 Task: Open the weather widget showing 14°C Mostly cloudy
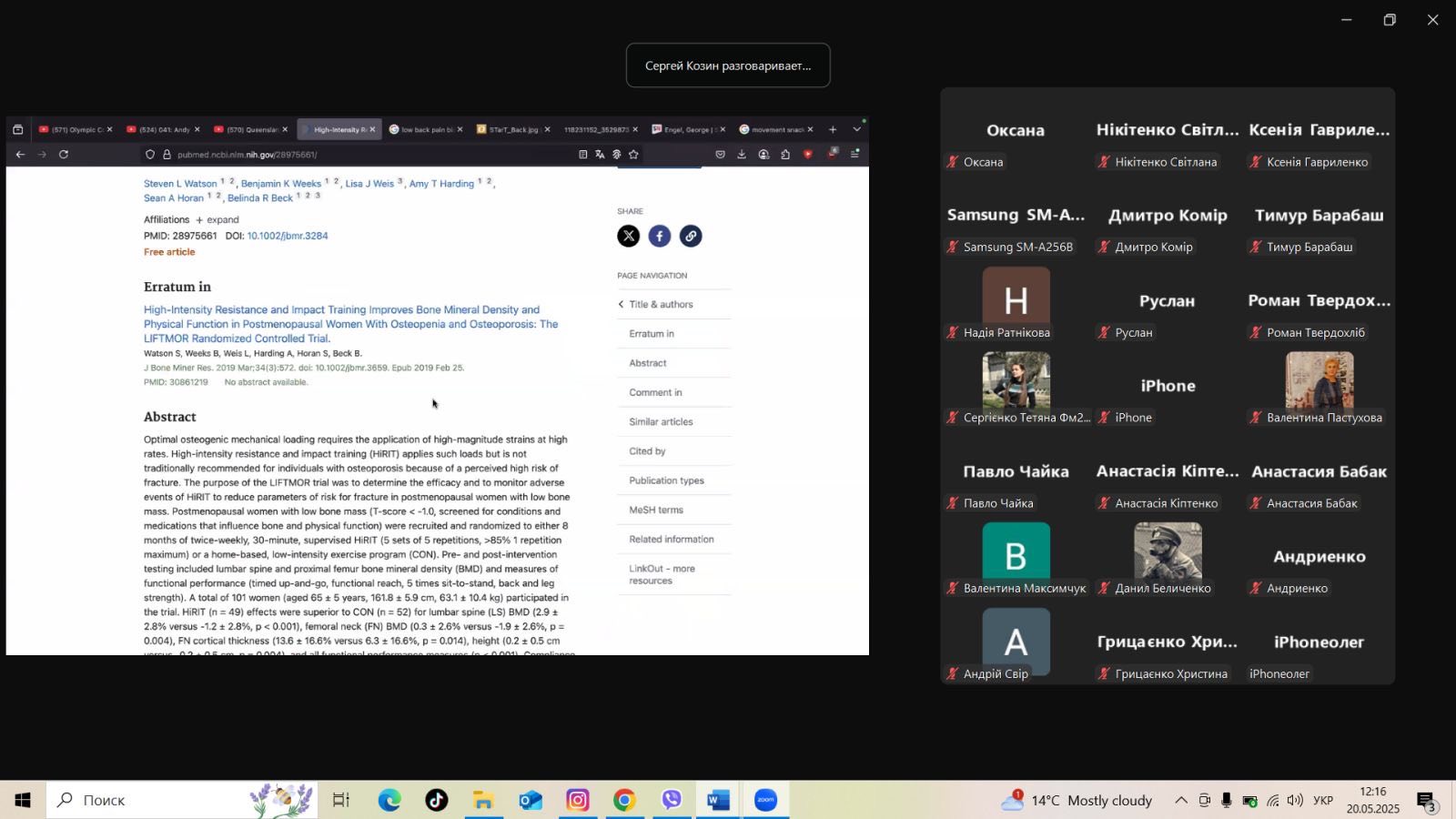1077,800
